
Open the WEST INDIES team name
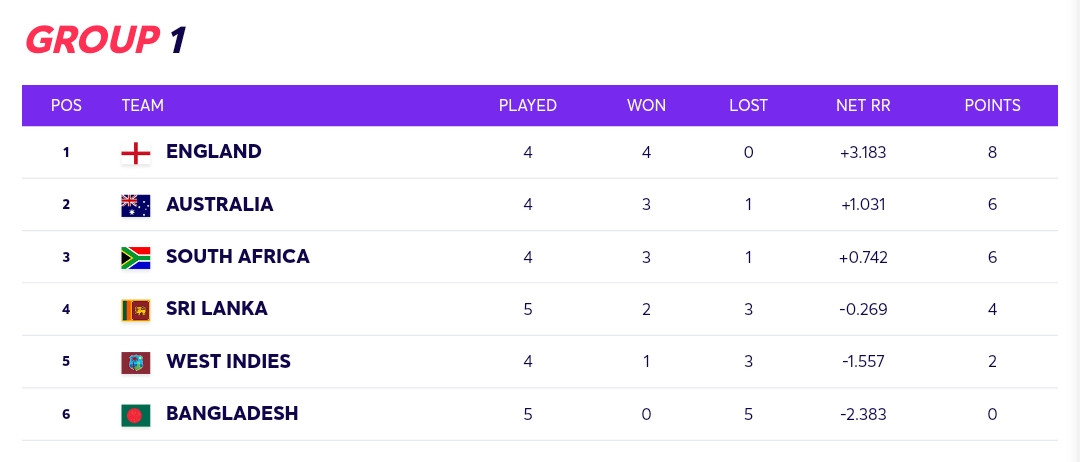pos(228,361)
